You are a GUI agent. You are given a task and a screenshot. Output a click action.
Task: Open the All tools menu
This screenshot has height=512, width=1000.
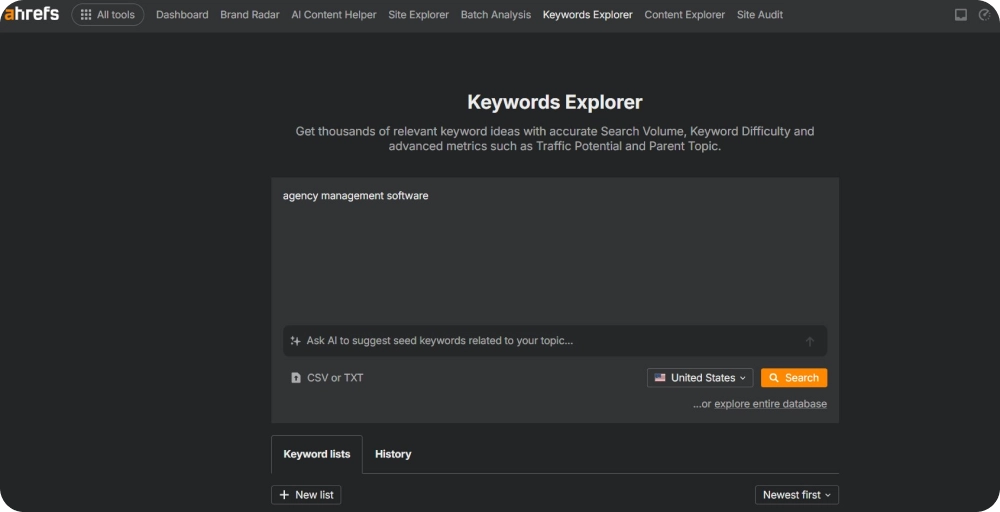click(107, 15)
